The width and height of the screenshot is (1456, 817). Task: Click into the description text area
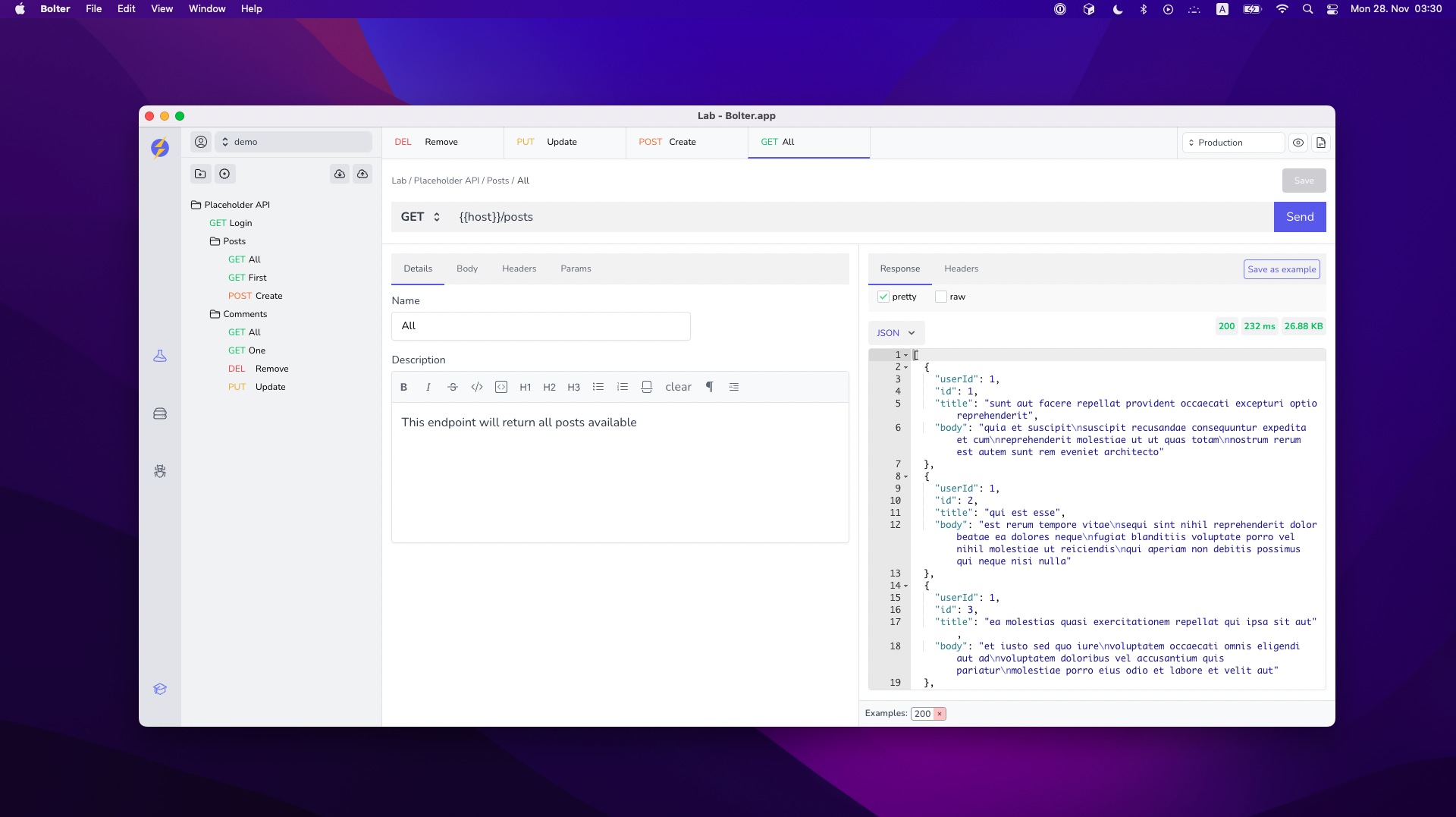(620, 472)
